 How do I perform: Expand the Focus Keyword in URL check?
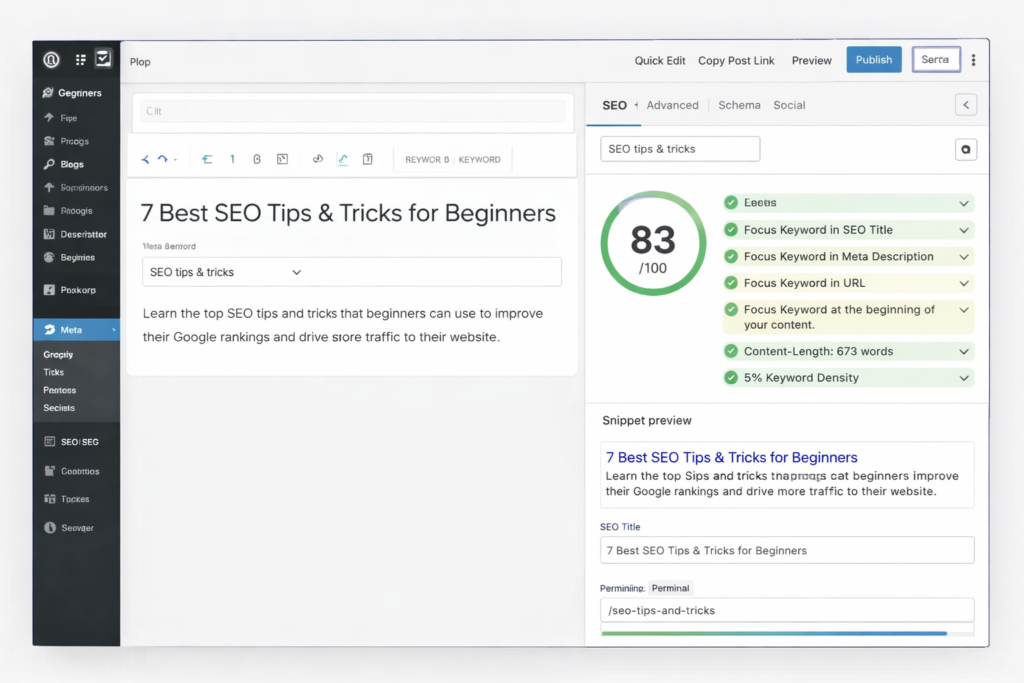point(963,283)
